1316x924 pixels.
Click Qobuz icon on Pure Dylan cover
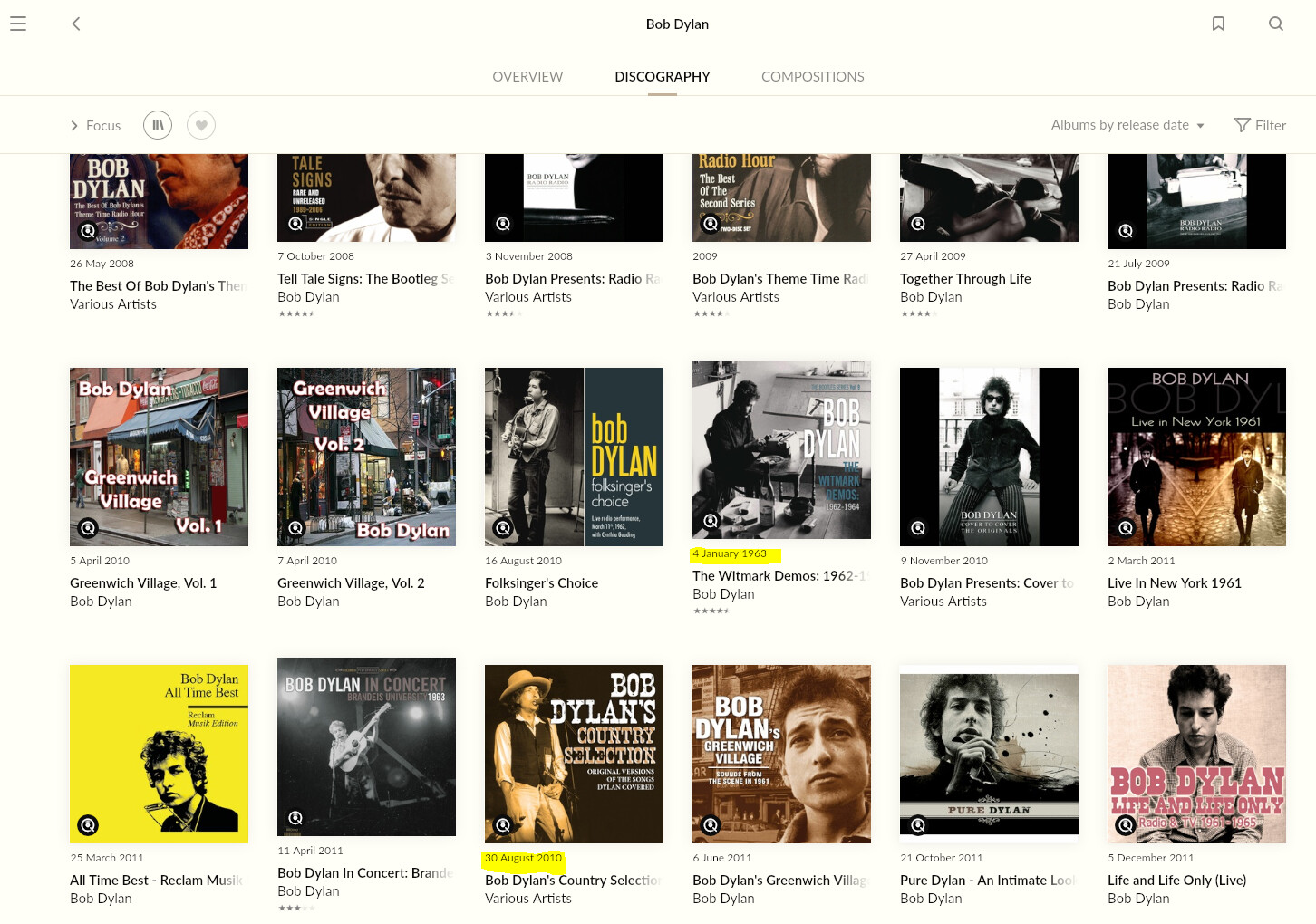click(918, 824)
